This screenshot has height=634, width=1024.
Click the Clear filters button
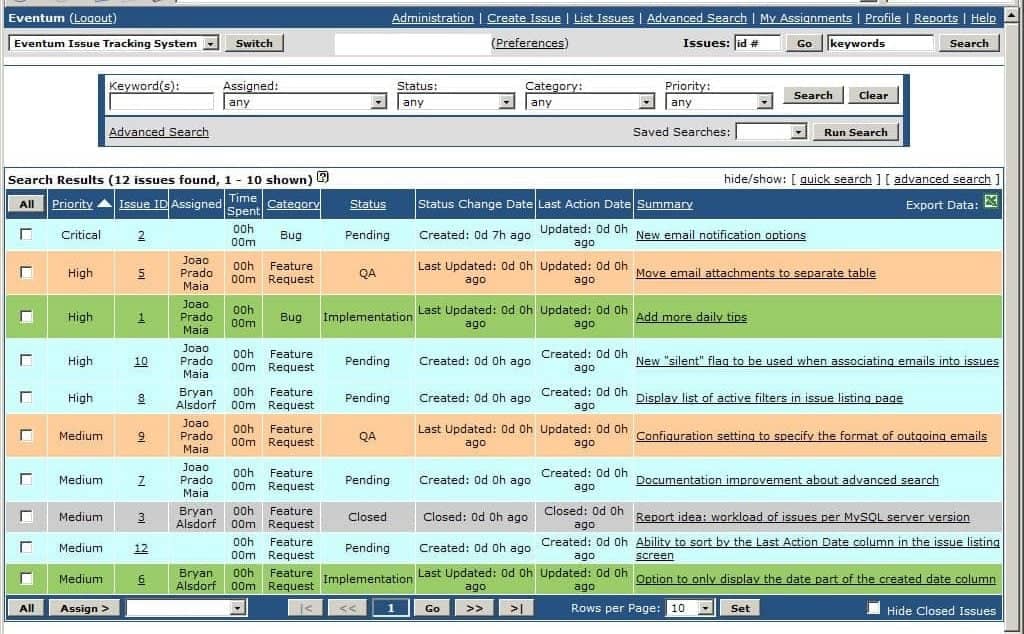coord(873,95)
